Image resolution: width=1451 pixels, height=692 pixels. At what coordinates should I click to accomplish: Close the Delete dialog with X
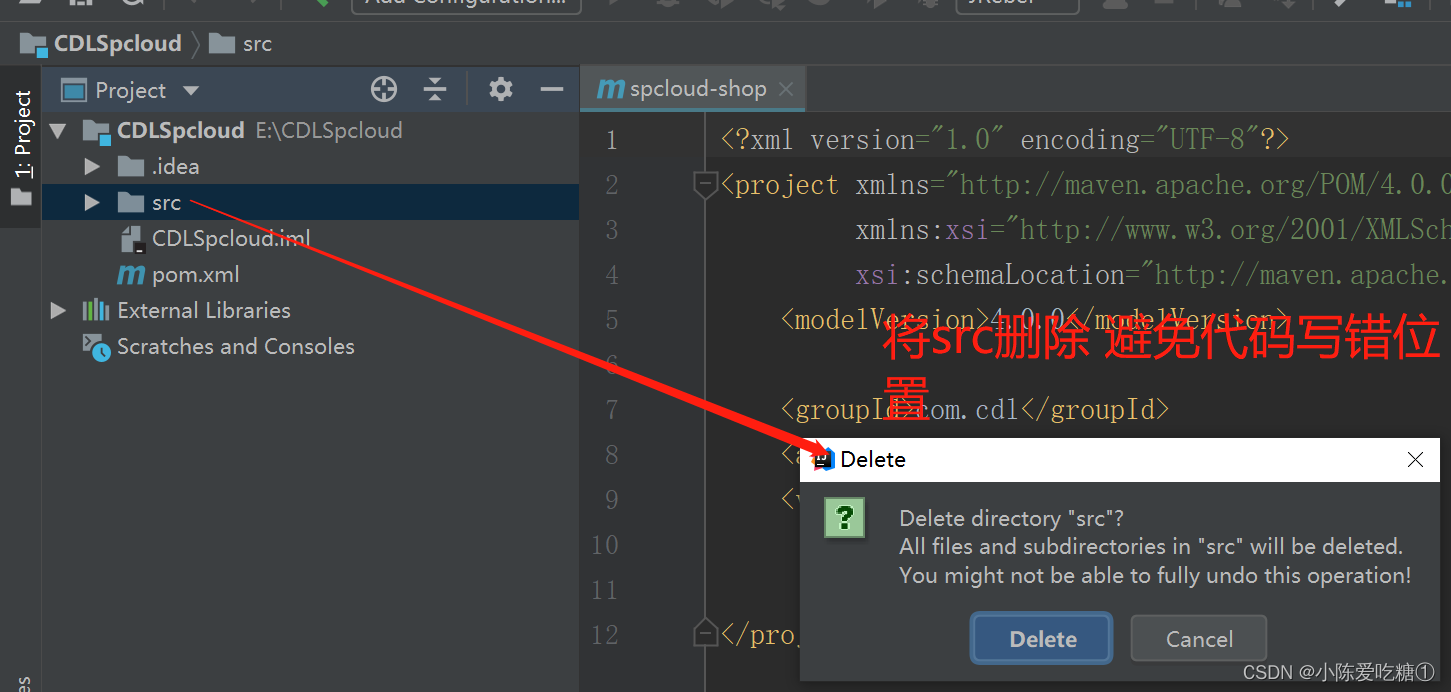tap(1415, 460)
